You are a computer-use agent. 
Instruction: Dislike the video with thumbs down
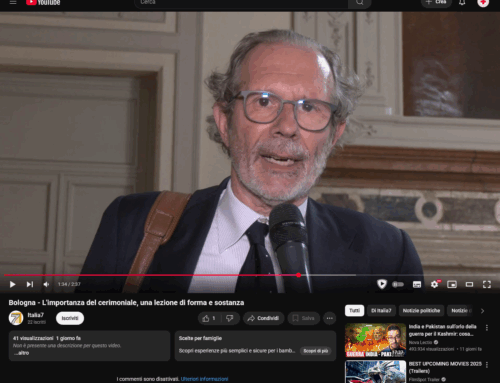coord(230,318)
